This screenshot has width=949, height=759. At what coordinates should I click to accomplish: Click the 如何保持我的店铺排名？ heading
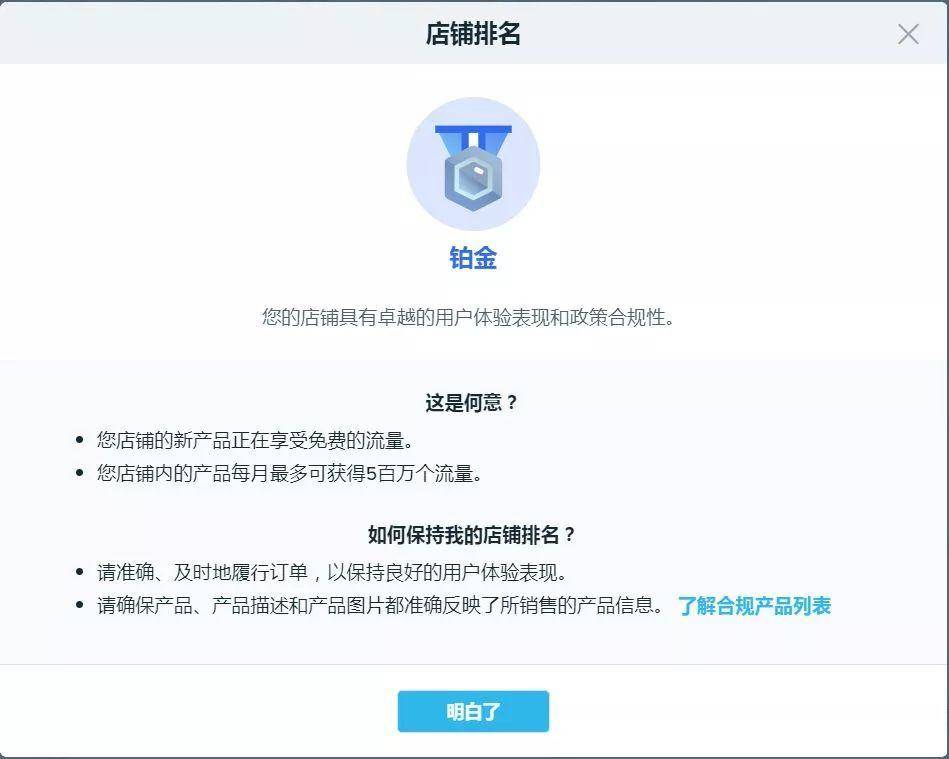[472, 534]
